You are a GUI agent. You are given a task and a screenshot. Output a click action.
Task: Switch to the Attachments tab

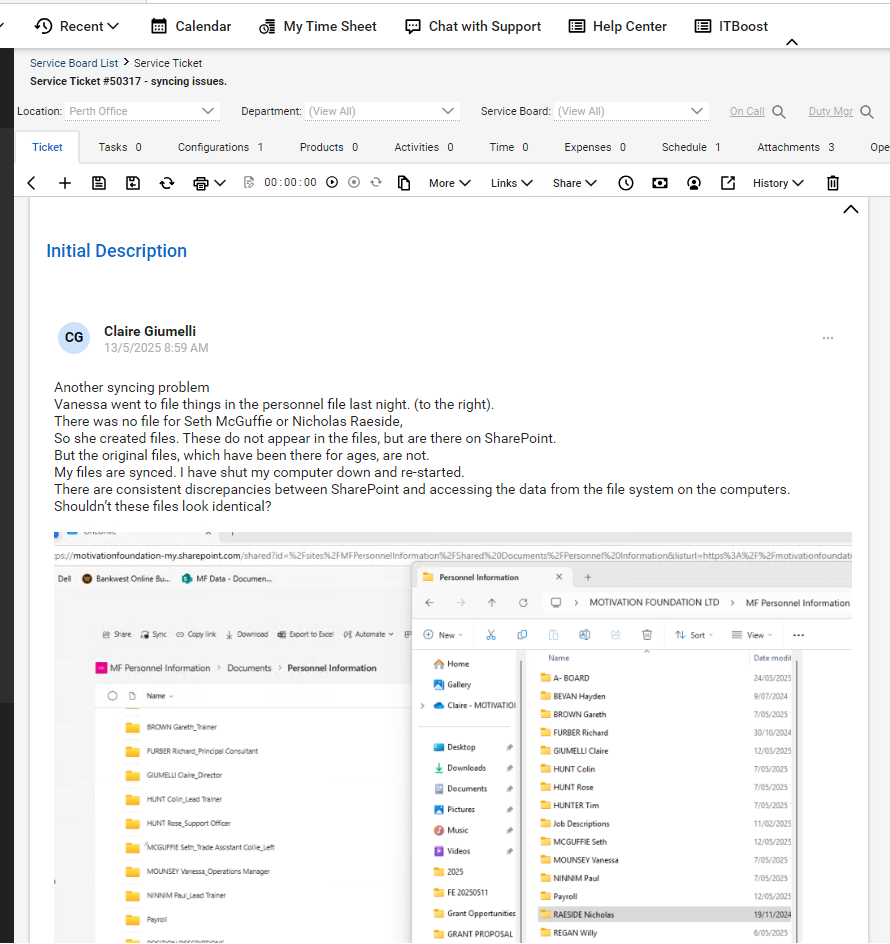(795, 148)
